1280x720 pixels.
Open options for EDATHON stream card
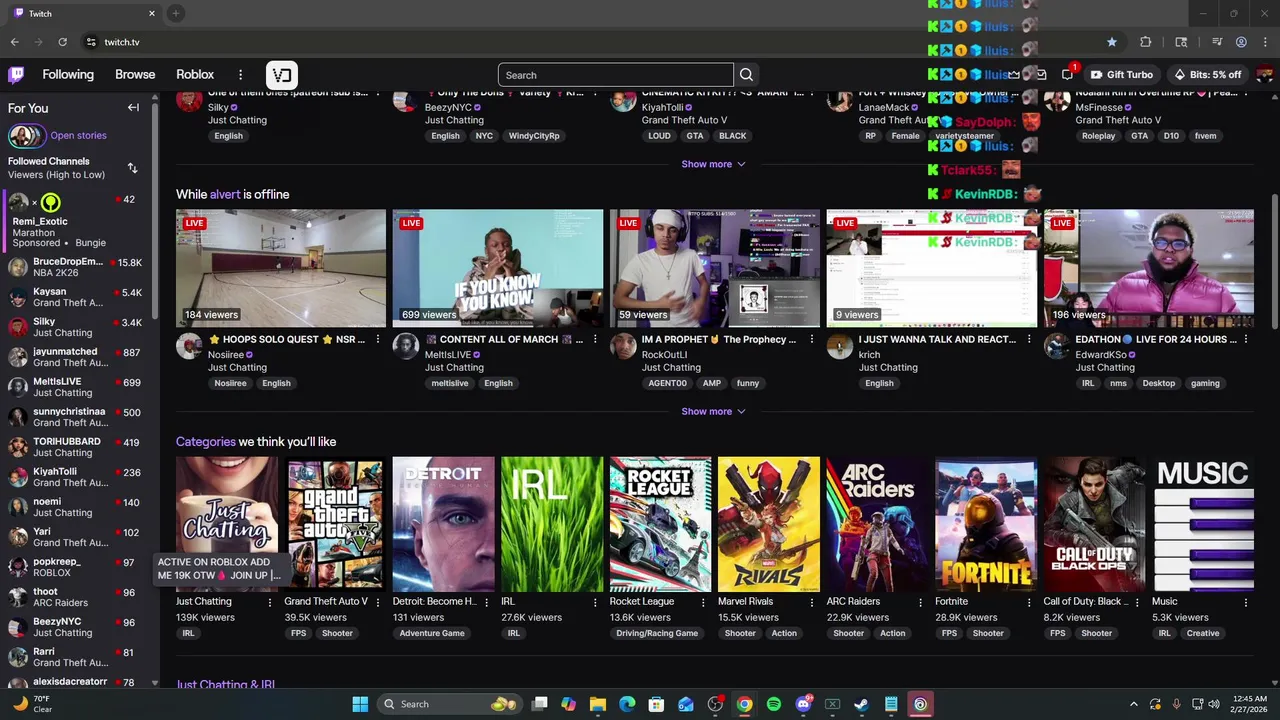1245,340
